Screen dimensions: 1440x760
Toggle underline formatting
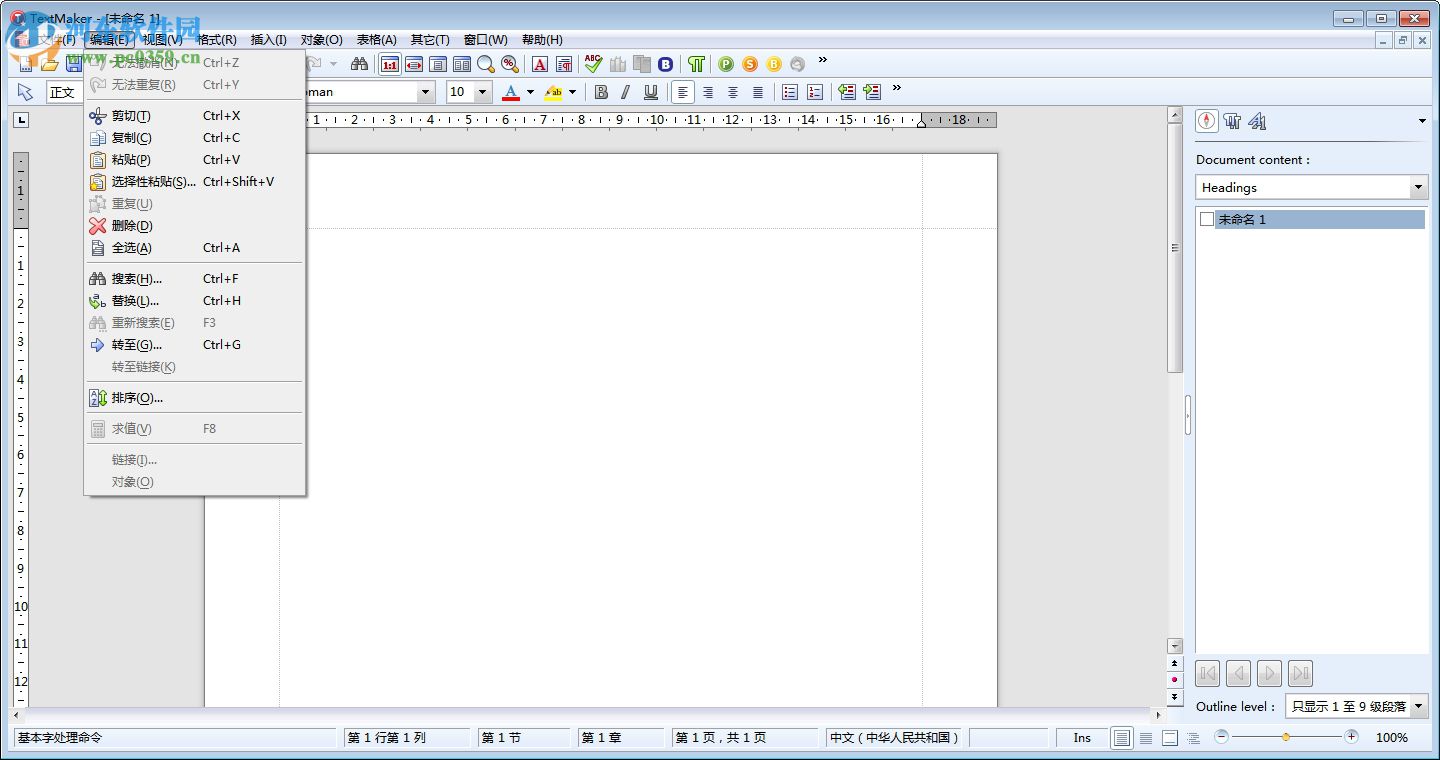tap(651, 92)
